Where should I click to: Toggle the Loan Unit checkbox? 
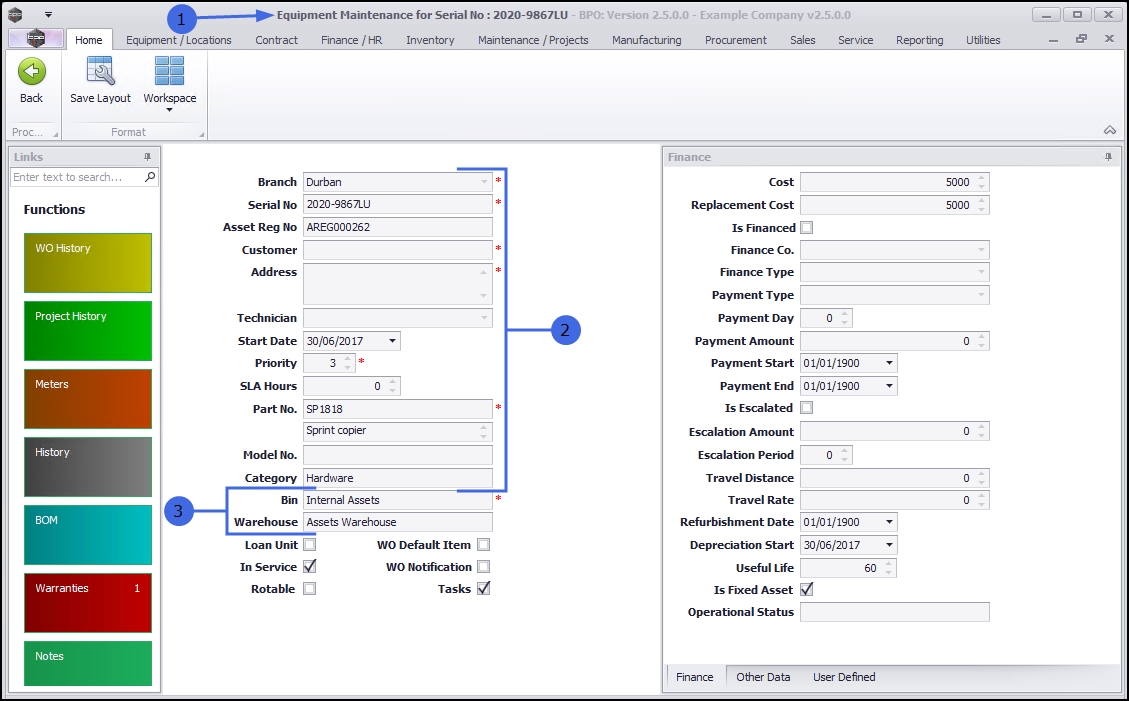(309, 545)
